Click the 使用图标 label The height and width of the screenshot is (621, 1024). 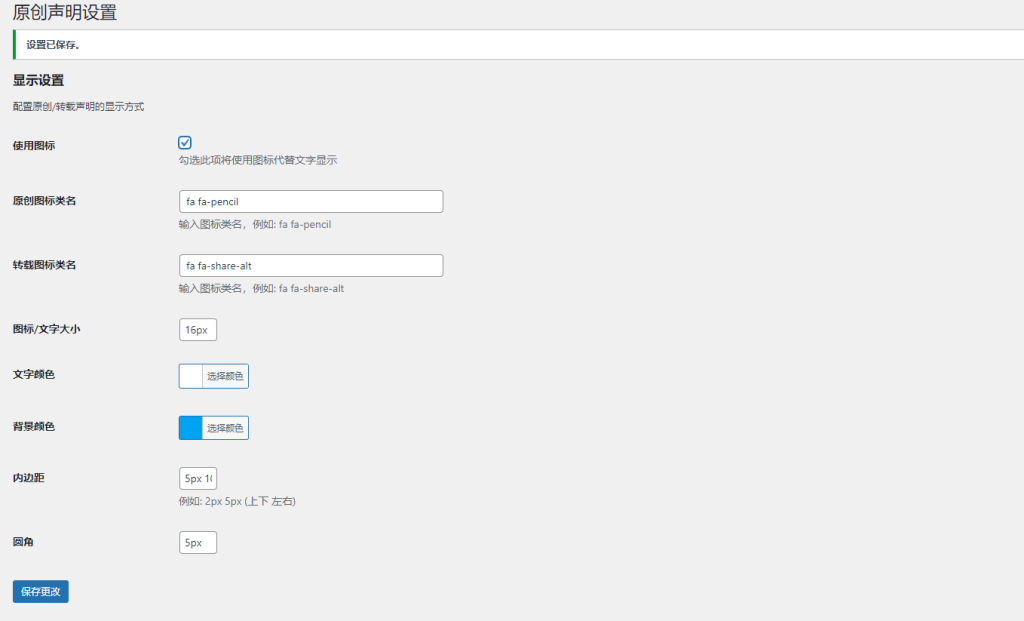pyautogui.click(x=33, y=146)
